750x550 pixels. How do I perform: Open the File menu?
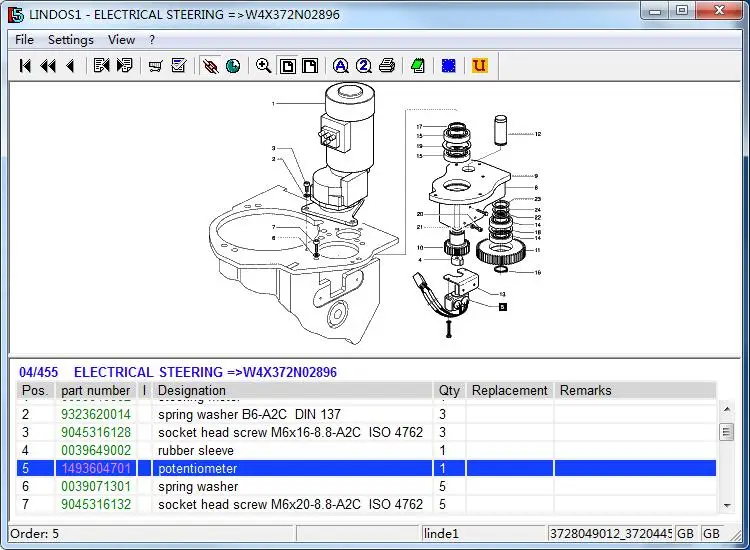click(x=24, y=40)
